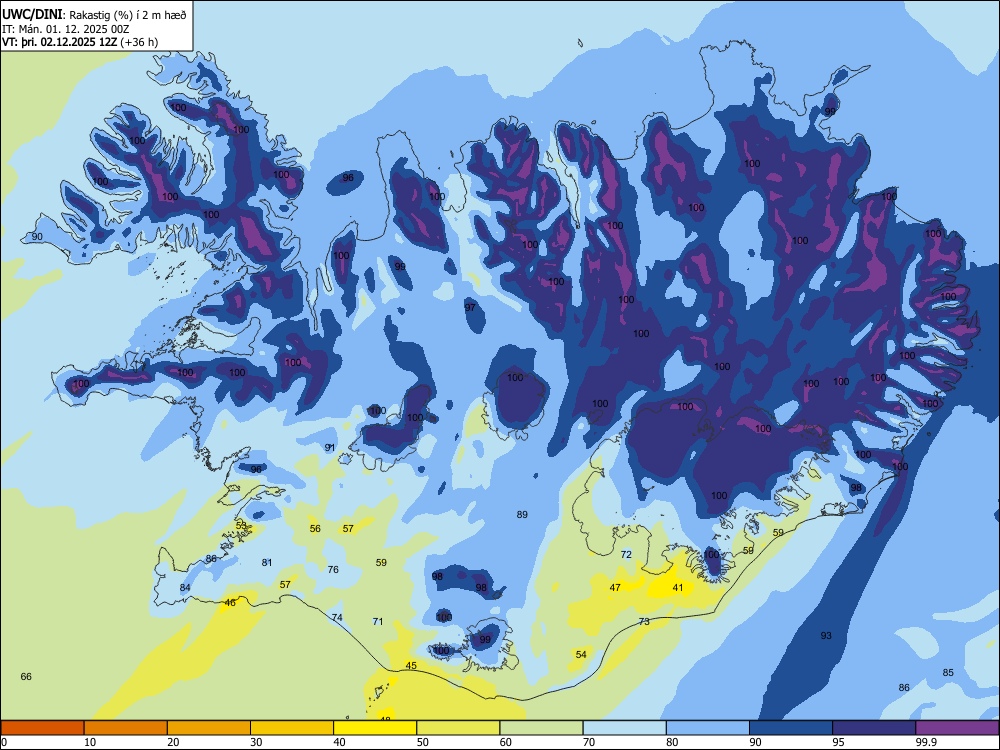
Task: Pick the bright yellow 40–50 legend swatch
Action: (x=375, y=728)
